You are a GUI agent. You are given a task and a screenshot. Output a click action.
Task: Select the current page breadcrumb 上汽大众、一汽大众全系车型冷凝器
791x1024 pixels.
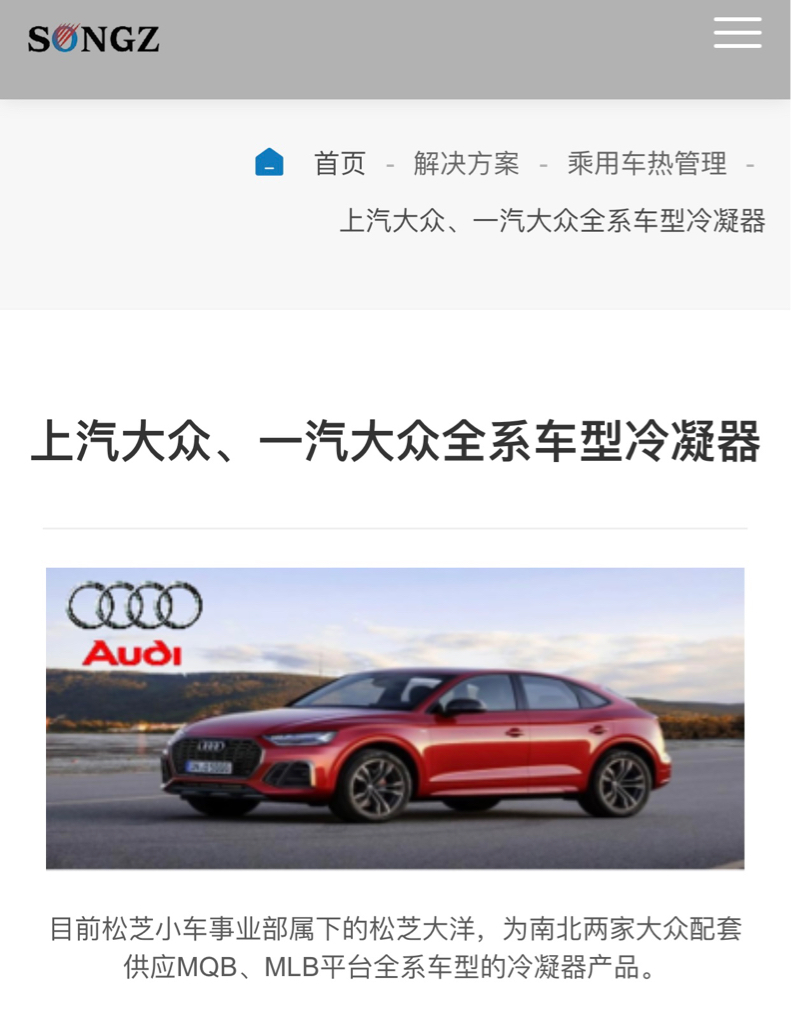coord(553,221)
